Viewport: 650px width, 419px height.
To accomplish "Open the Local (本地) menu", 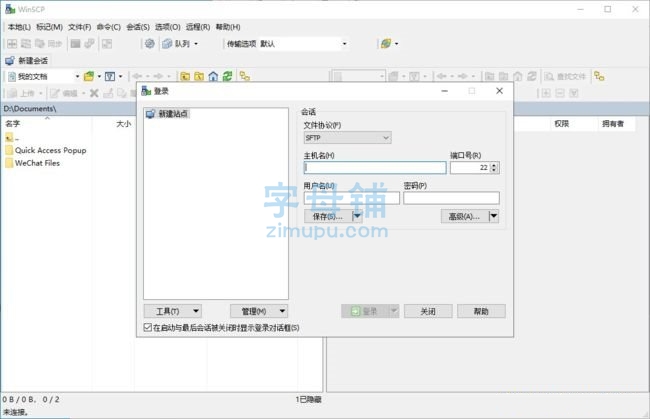I will [19, 27].
